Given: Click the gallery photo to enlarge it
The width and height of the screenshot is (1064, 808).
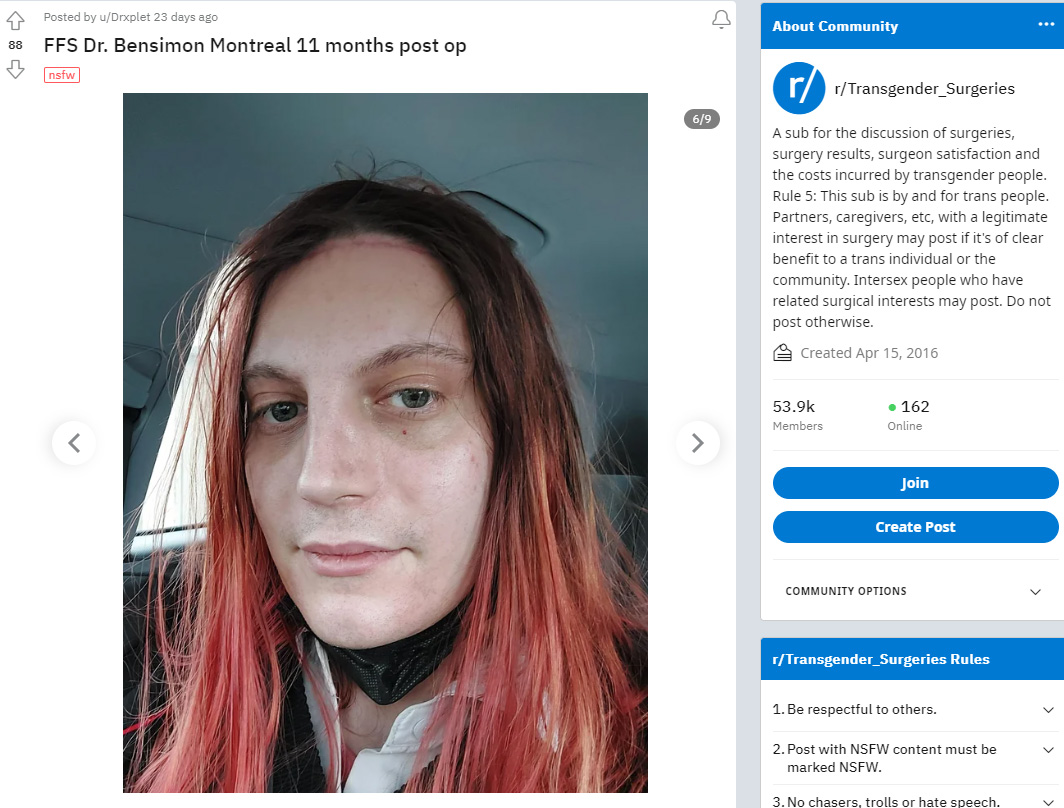Looking at the screenshot, I should [385, 442].
